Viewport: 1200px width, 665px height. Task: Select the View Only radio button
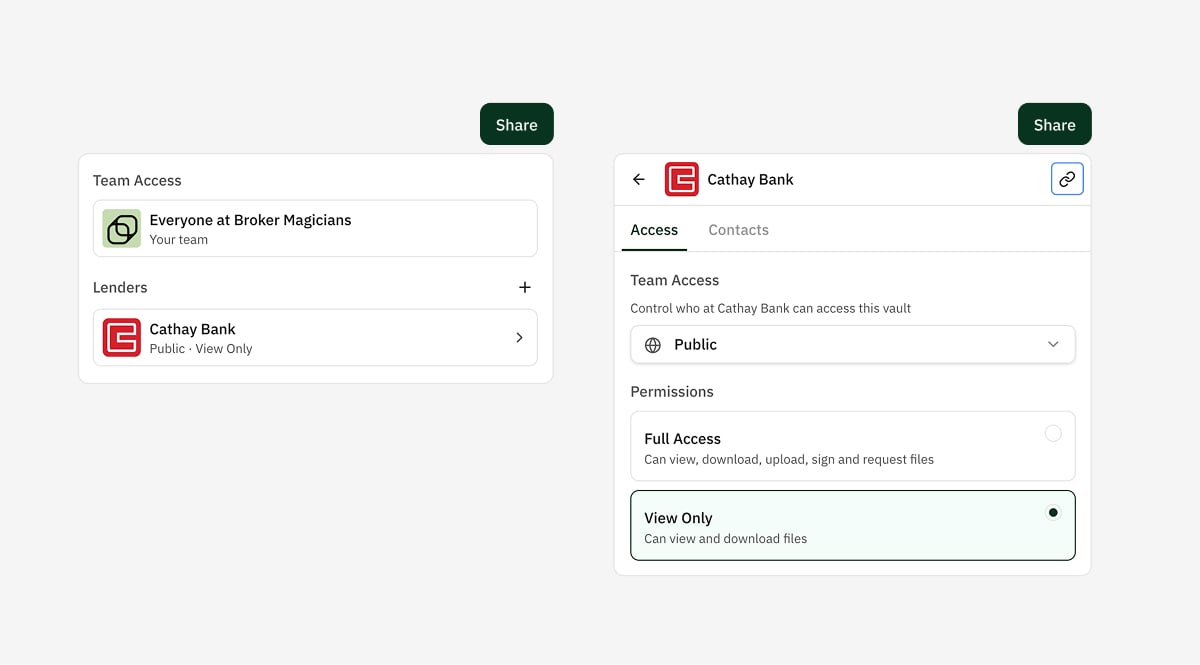click(1053, 513)
